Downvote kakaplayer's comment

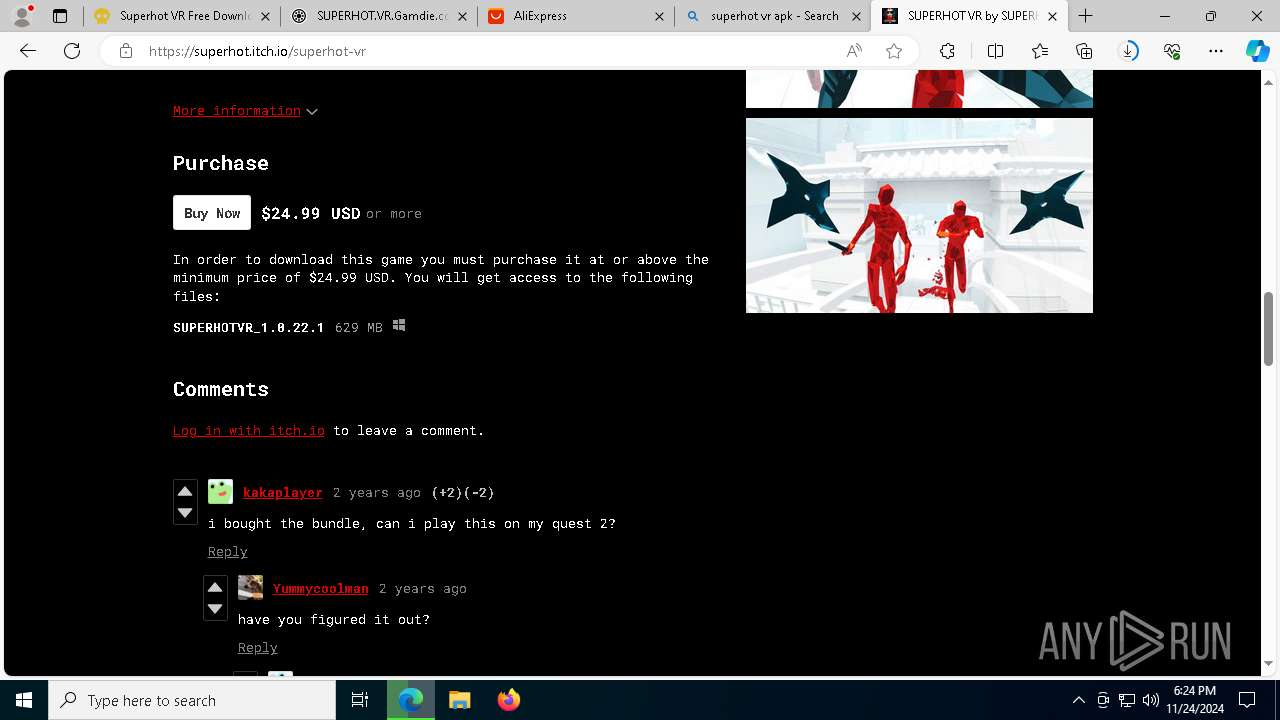pyautogui.click(x=185, y=513)
